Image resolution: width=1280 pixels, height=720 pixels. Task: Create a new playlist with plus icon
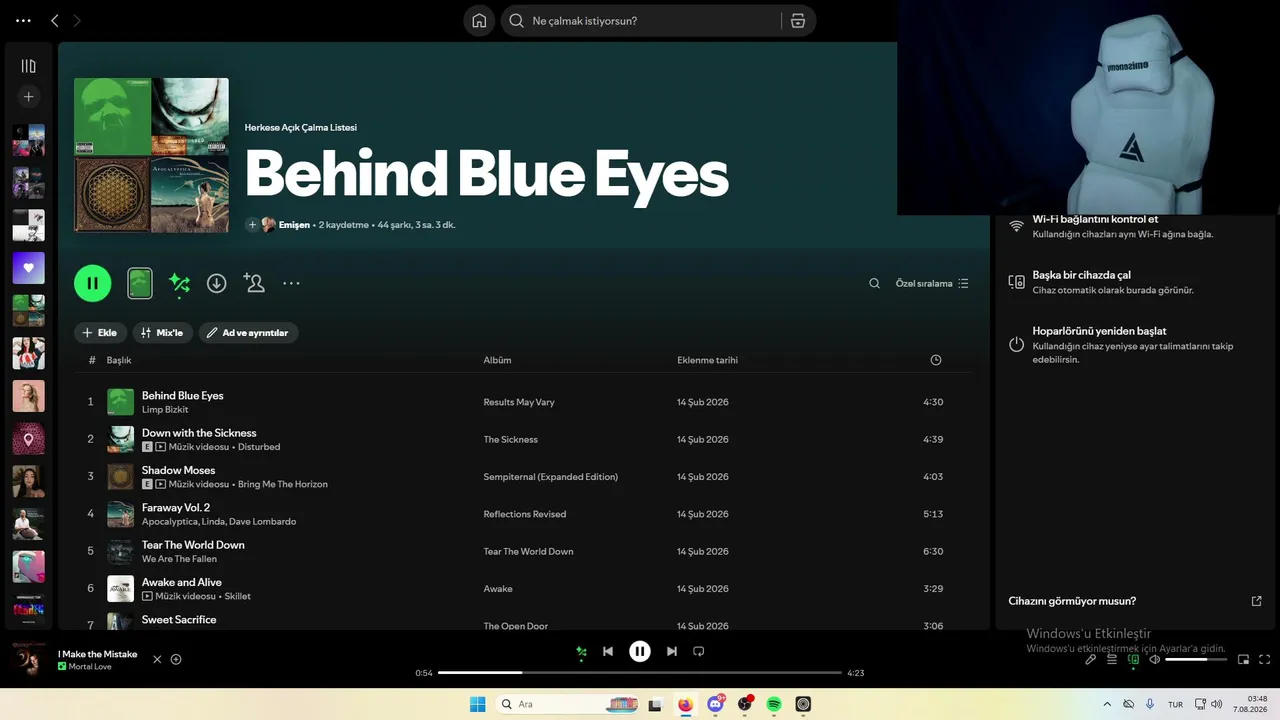coord(28,97)
